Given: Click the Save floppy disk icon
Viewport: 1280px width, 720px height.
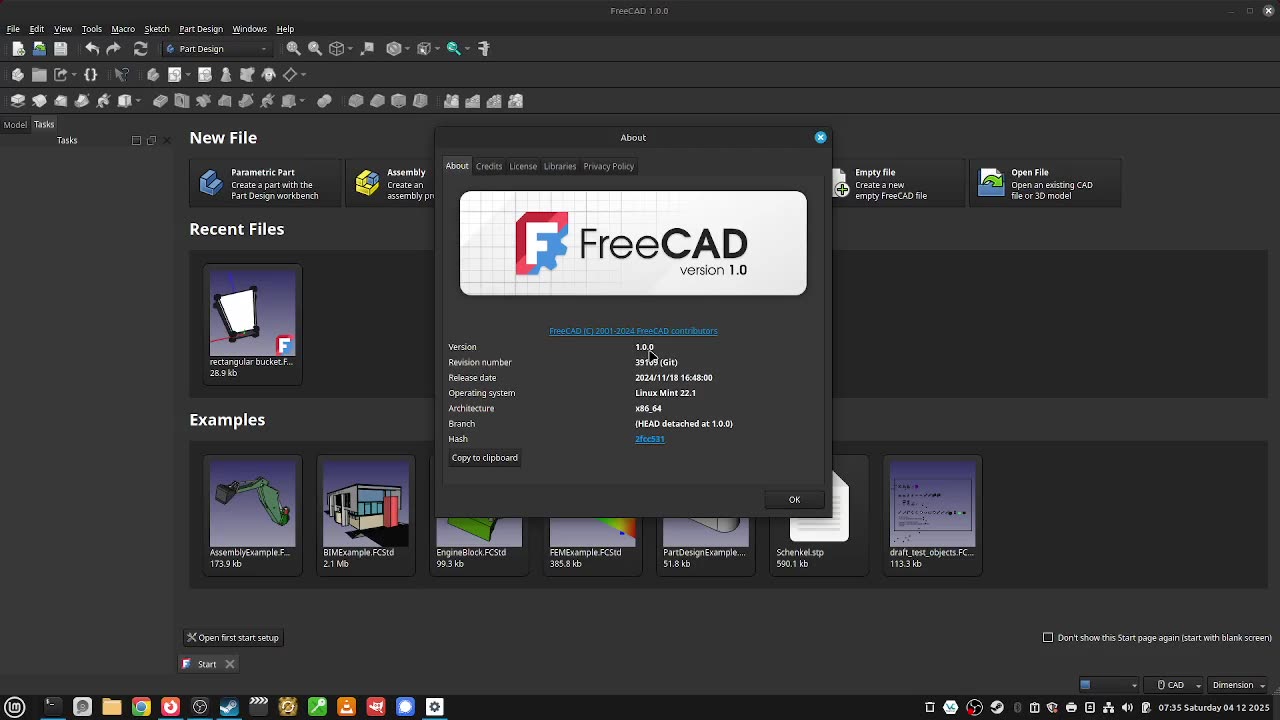Looking at the screenshot, I should coord(61,49).
